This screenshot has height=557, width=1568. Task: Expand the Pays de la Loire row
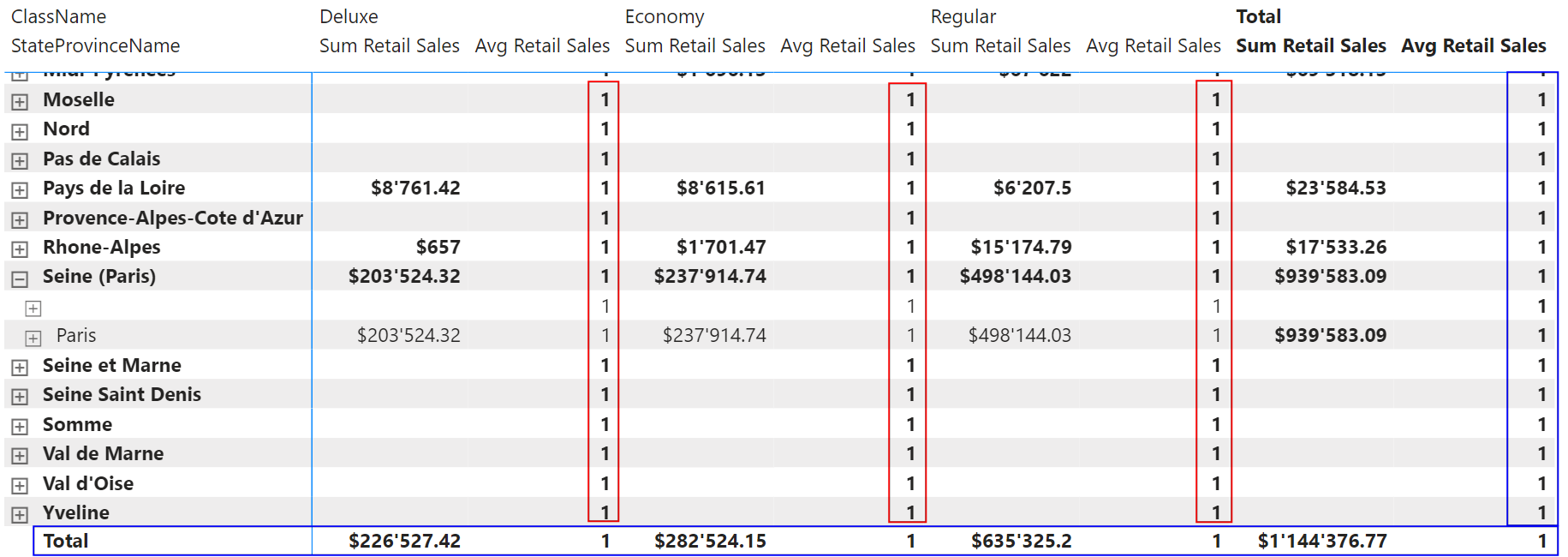20,190
